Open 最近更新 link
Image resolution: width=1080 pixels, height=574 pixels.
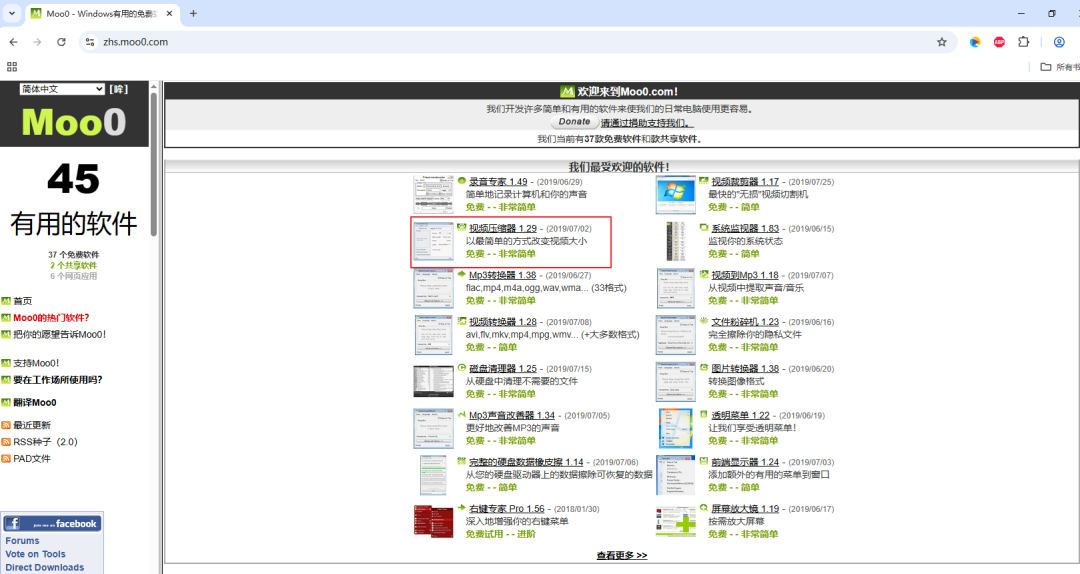32,425
